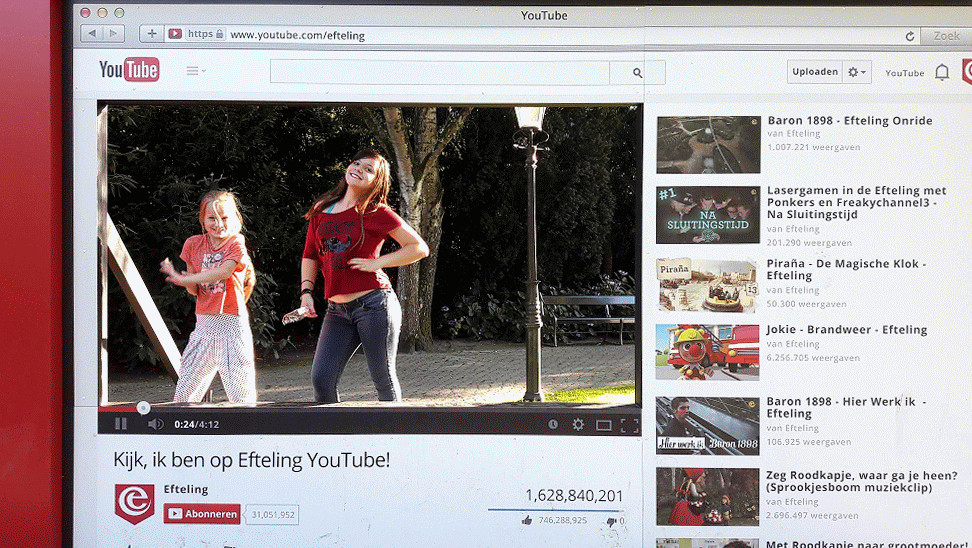Click Lasergamen in de Efteling title

click(857, 202)
